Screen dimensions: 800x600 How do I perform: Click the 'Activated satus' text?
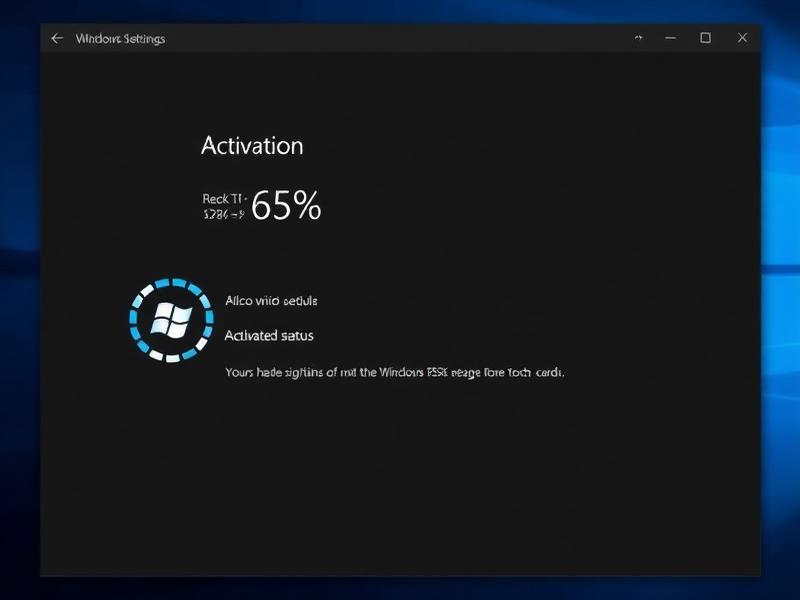click(269, 336)
